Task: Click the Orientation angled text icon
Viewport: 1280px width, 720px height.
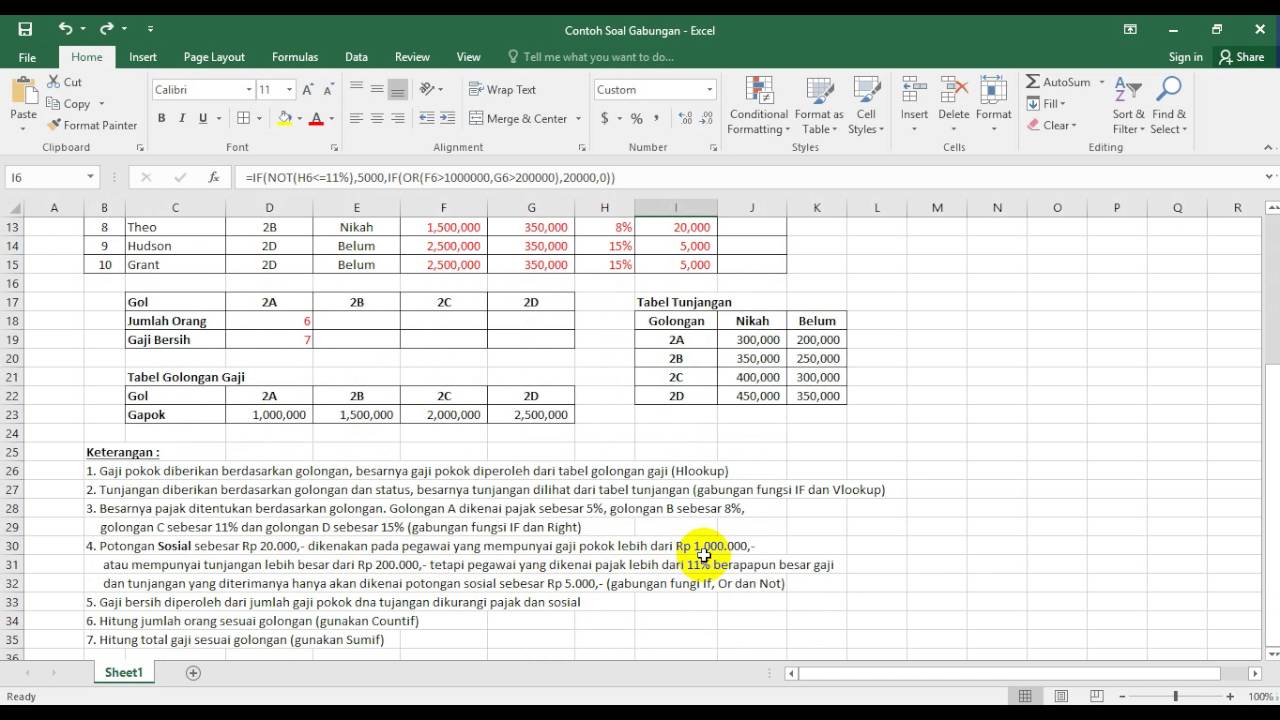Action: click(x=428, y=89)
